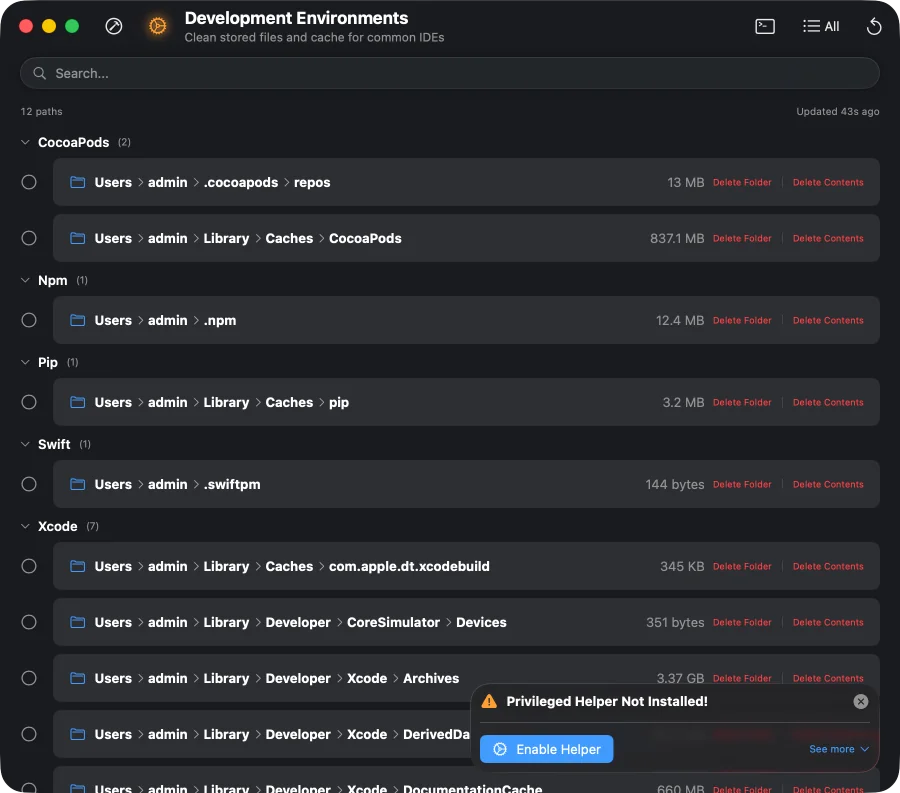This screenshot has width=900, height=793.
Task: Delete Folder for .npm
Action: tap(742, 320)
